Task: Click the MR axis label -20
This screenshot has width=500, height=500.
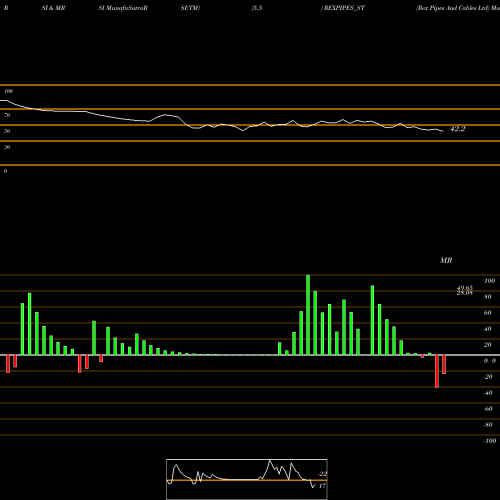Action: [488, 377]
